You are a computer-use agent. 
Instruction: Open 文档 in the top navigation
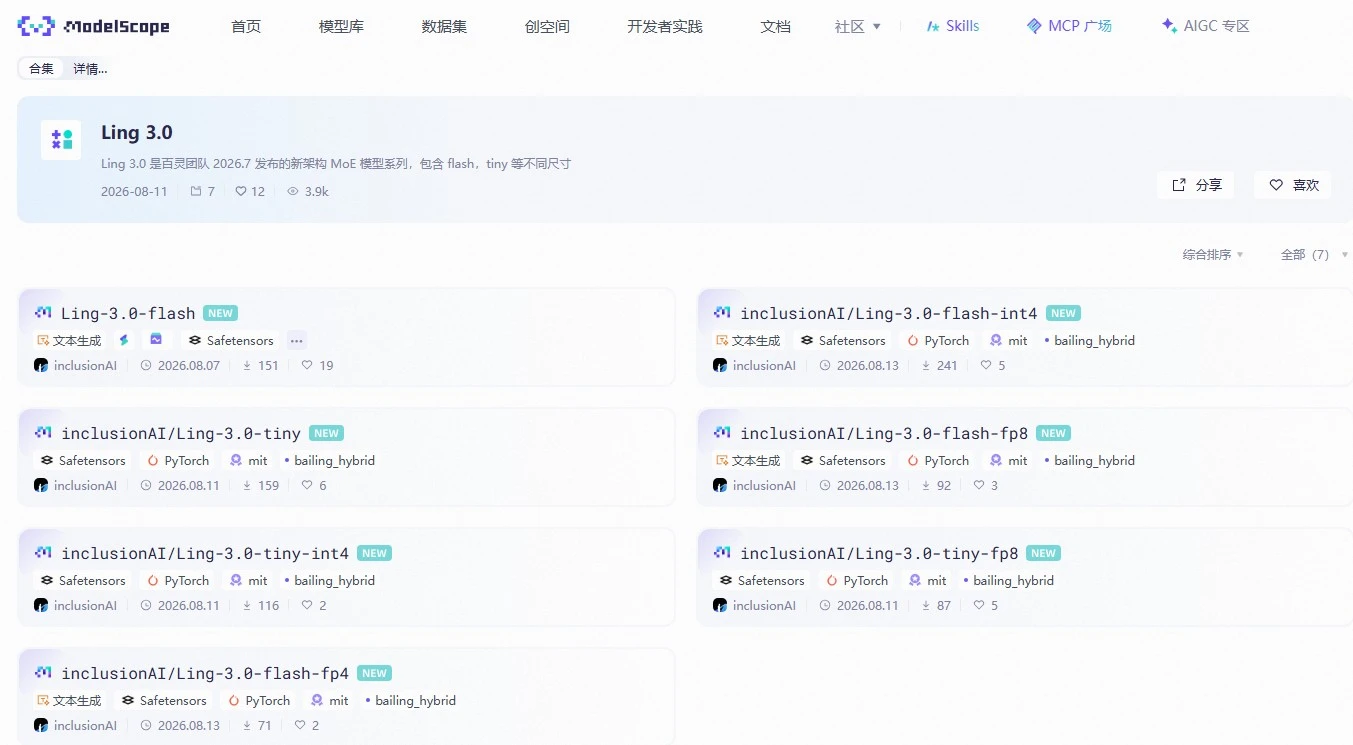[775, 26]
